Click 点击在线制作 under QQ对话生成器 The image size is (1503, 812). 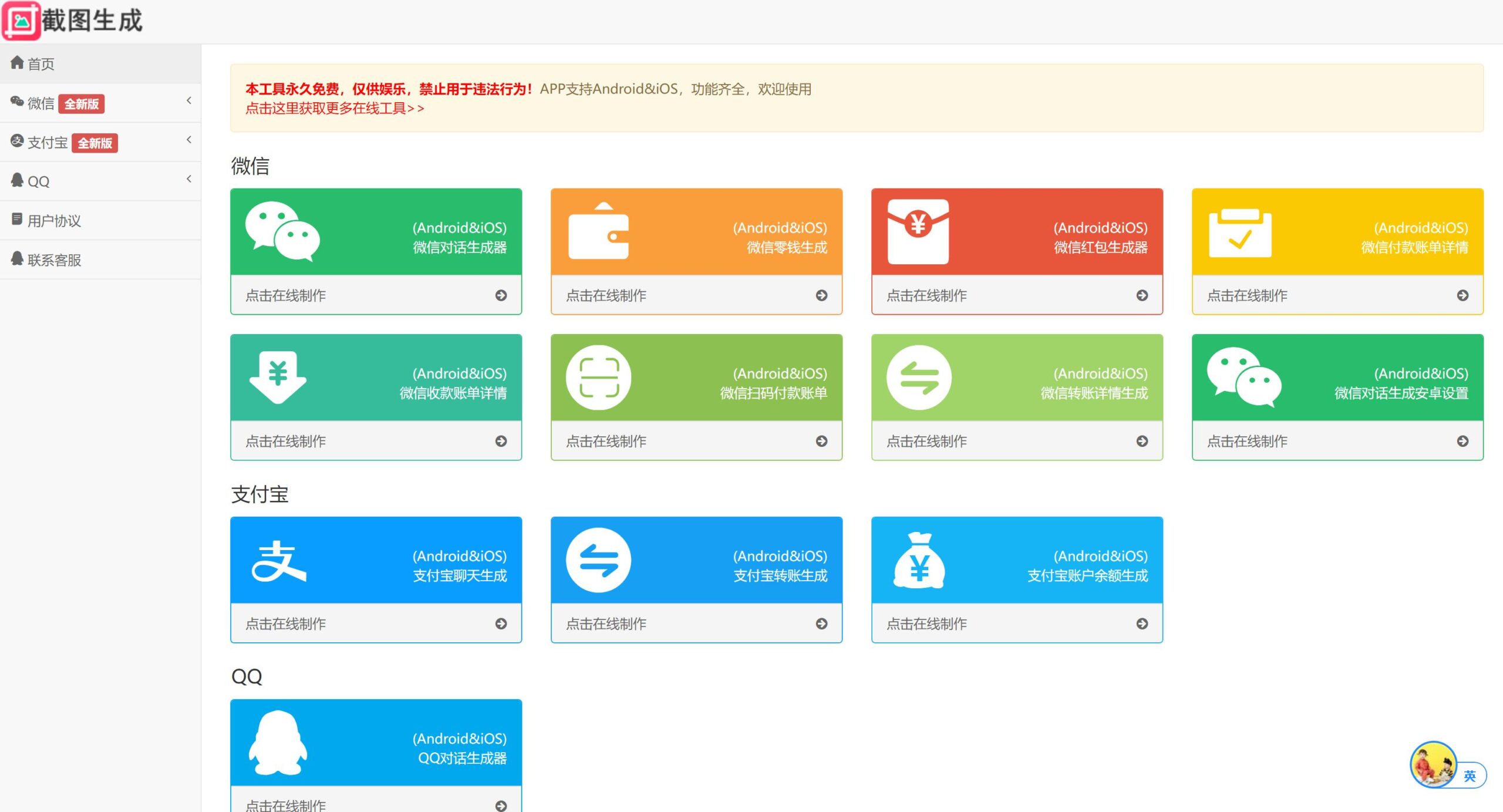[x=285, y=805]
